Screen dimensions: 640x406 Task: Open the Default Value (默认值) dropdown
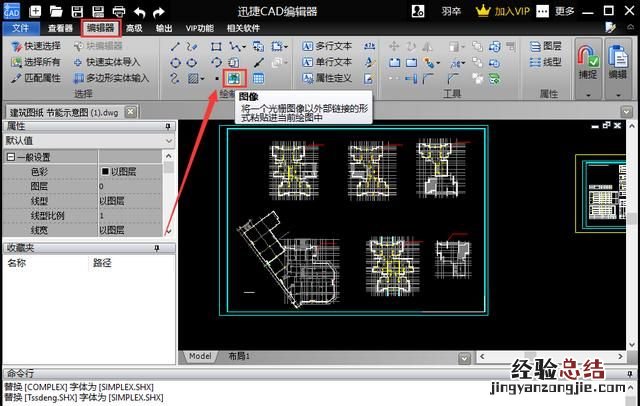click(168, 142)
